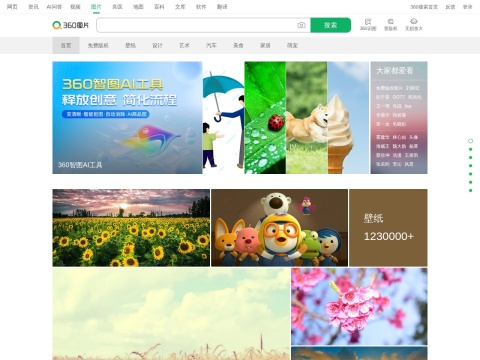This screenshot has width=480, height=360.
Task: Open the Pororo cartoon characters image
Action: (279, 228)
